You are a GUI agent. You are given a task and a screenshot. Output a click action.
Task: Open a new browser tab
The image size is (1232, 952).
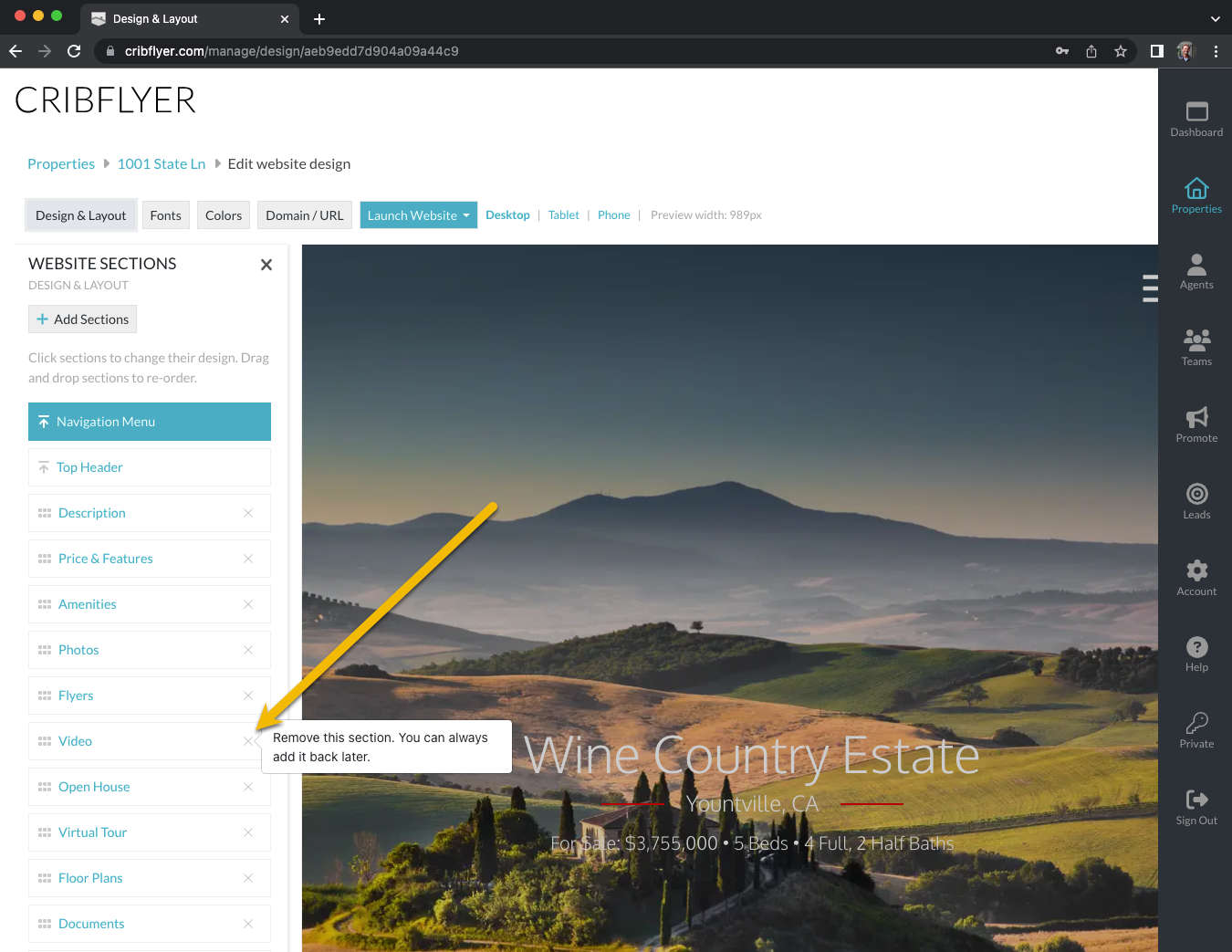point(319,19)
